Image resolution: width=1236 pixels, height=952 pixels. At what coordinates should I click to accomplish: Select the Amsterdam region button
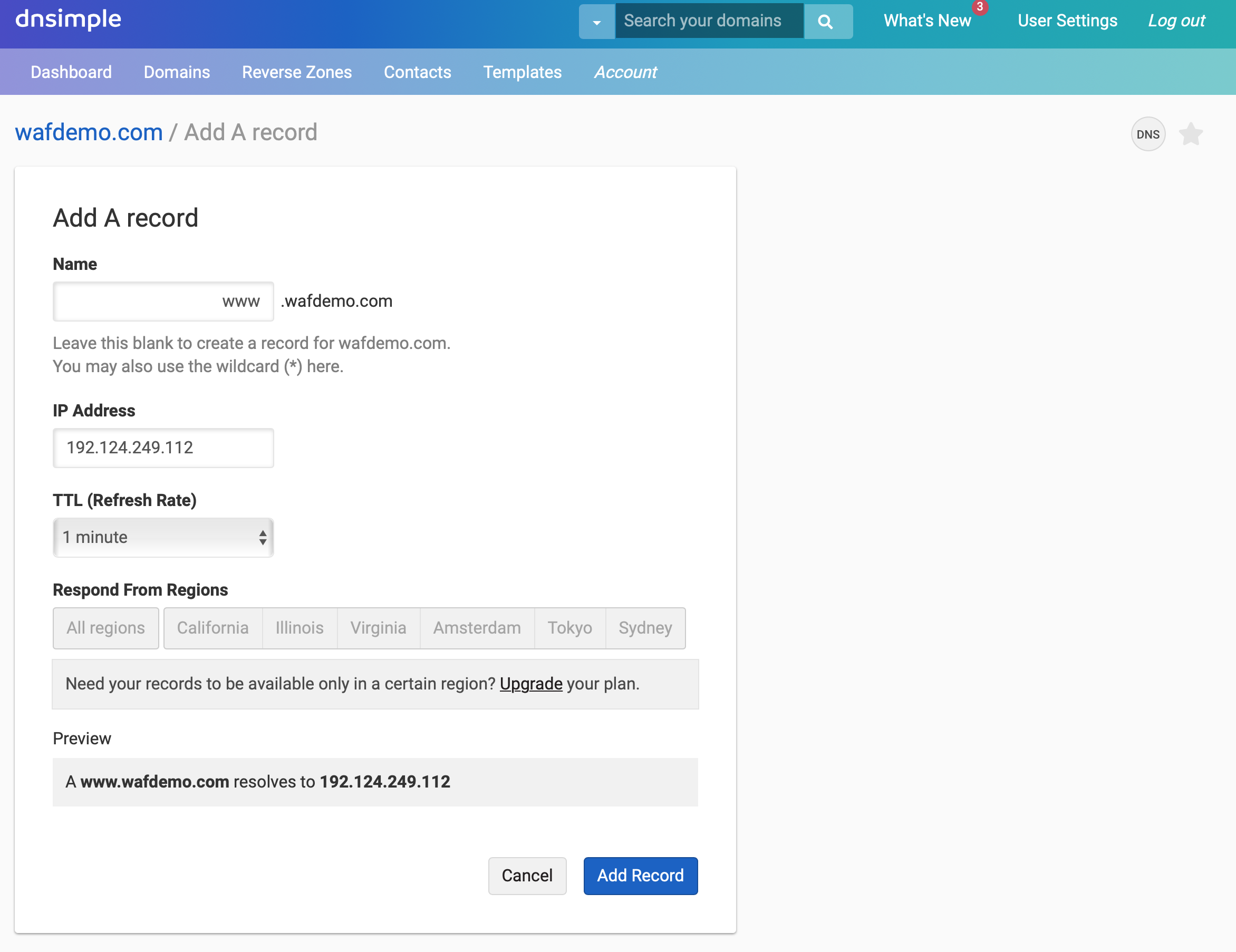point(477,627)
